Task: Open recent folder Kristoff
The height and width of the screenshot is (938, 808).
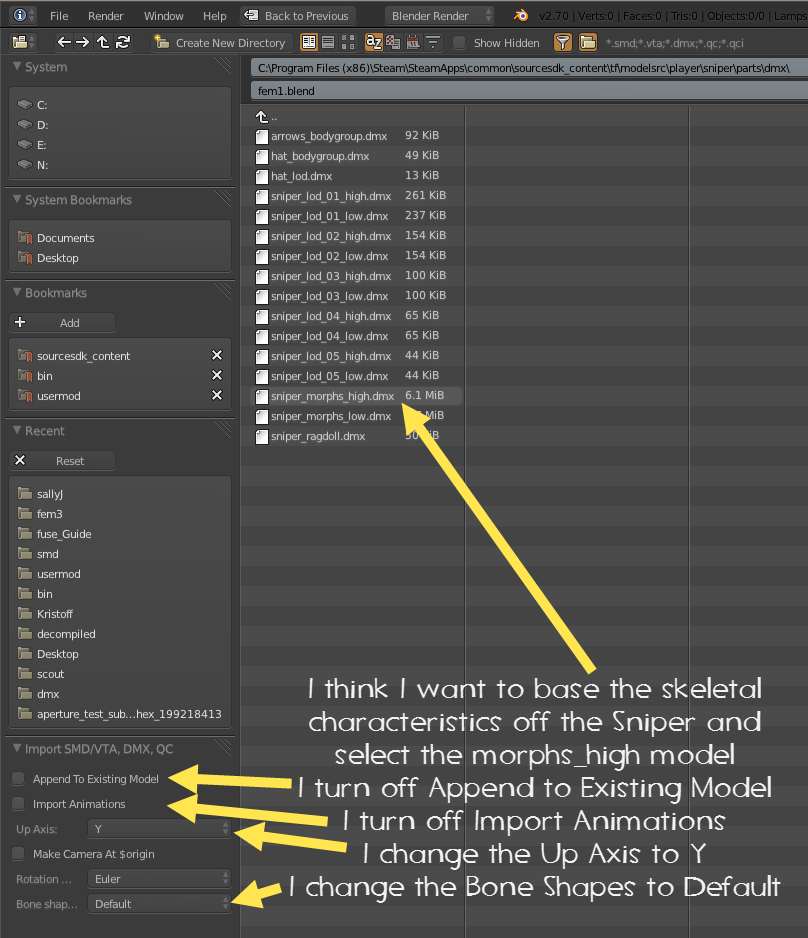Action: 120,614
